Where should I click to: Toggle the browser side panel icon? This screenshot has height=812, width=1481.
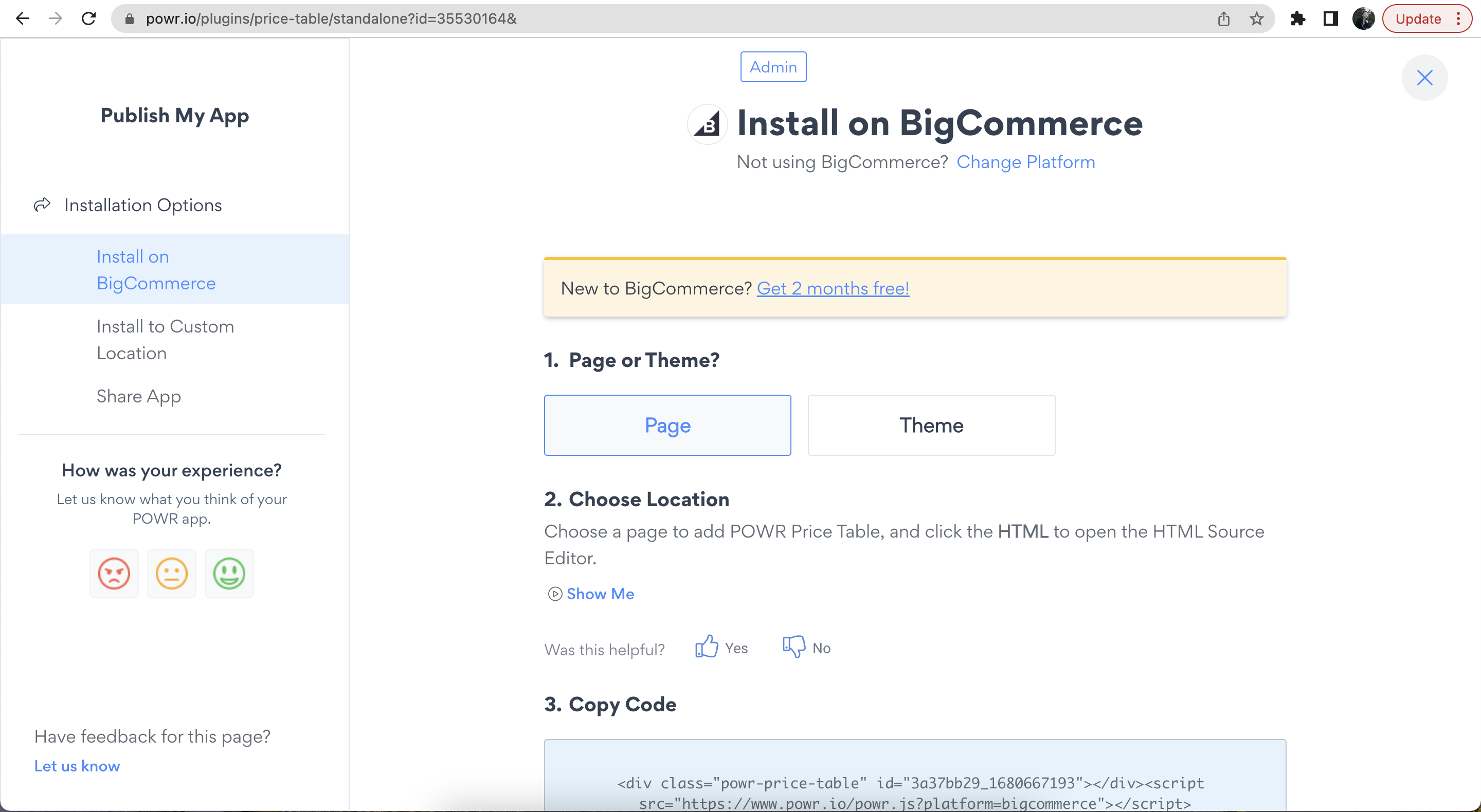coord(1330,19)
